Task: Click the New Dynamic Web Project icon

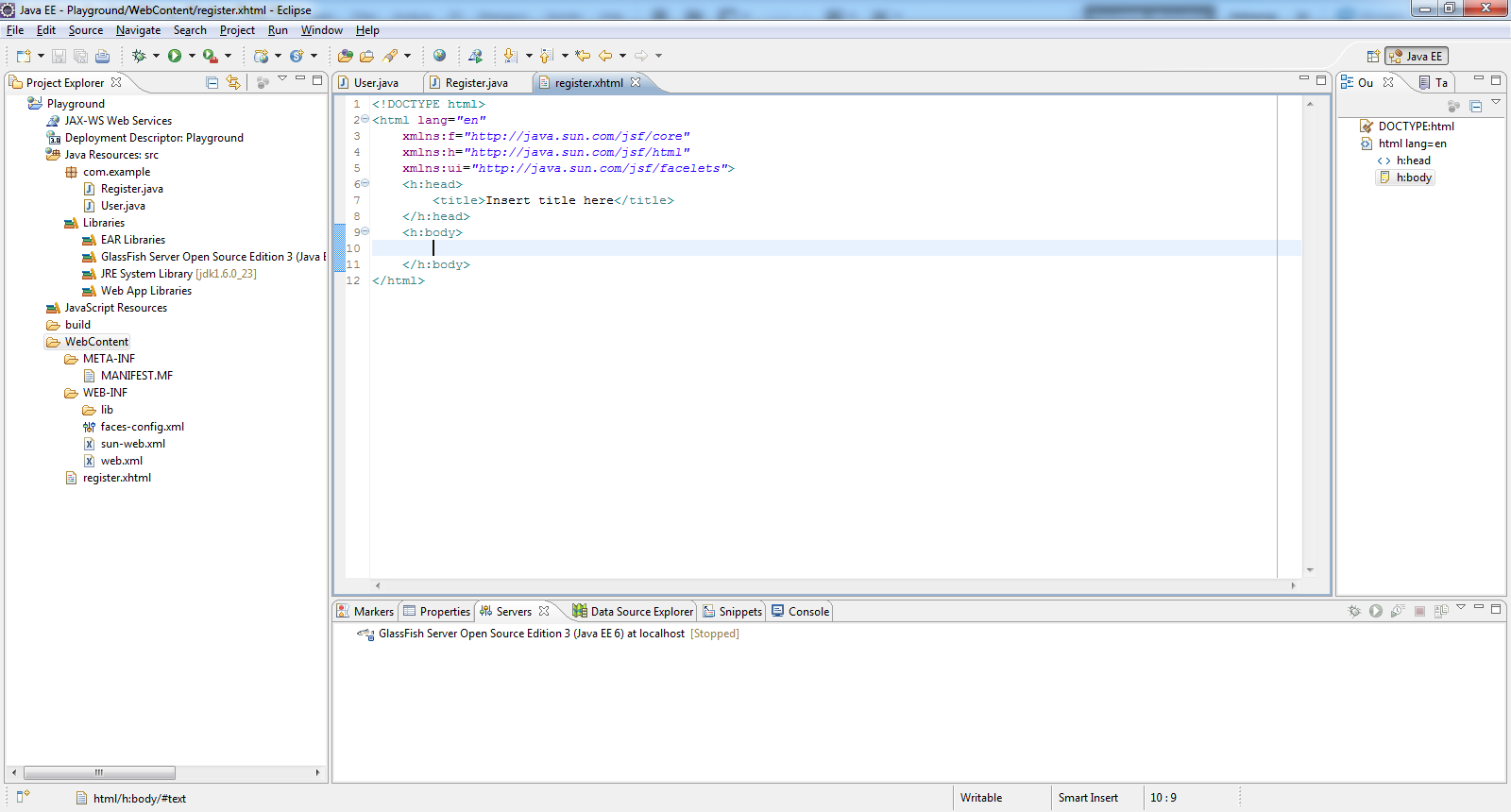Action: [x=262, y=56]
